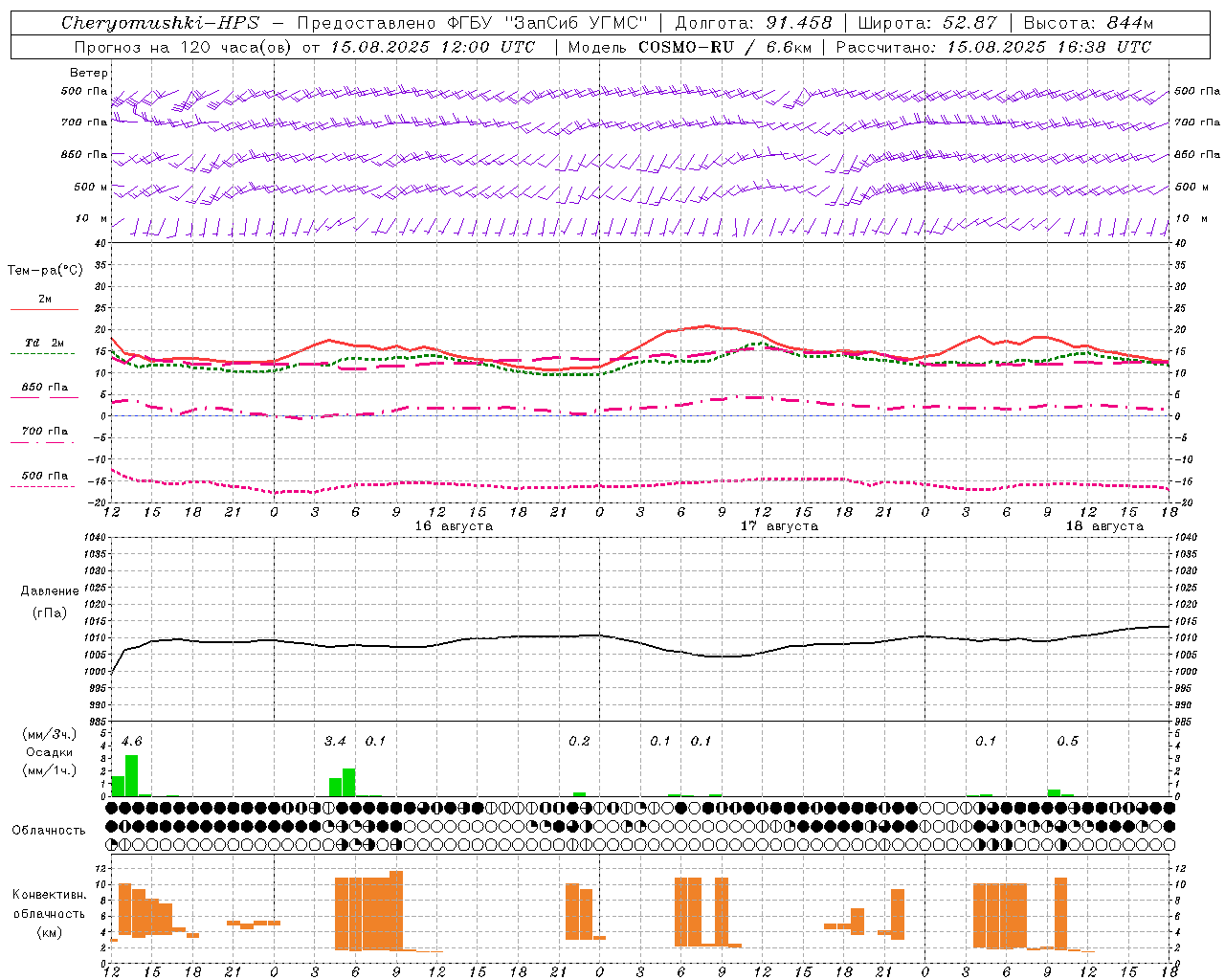
Task: Click the longitude value Долгота: 91.458
Action: pos(754,23)
